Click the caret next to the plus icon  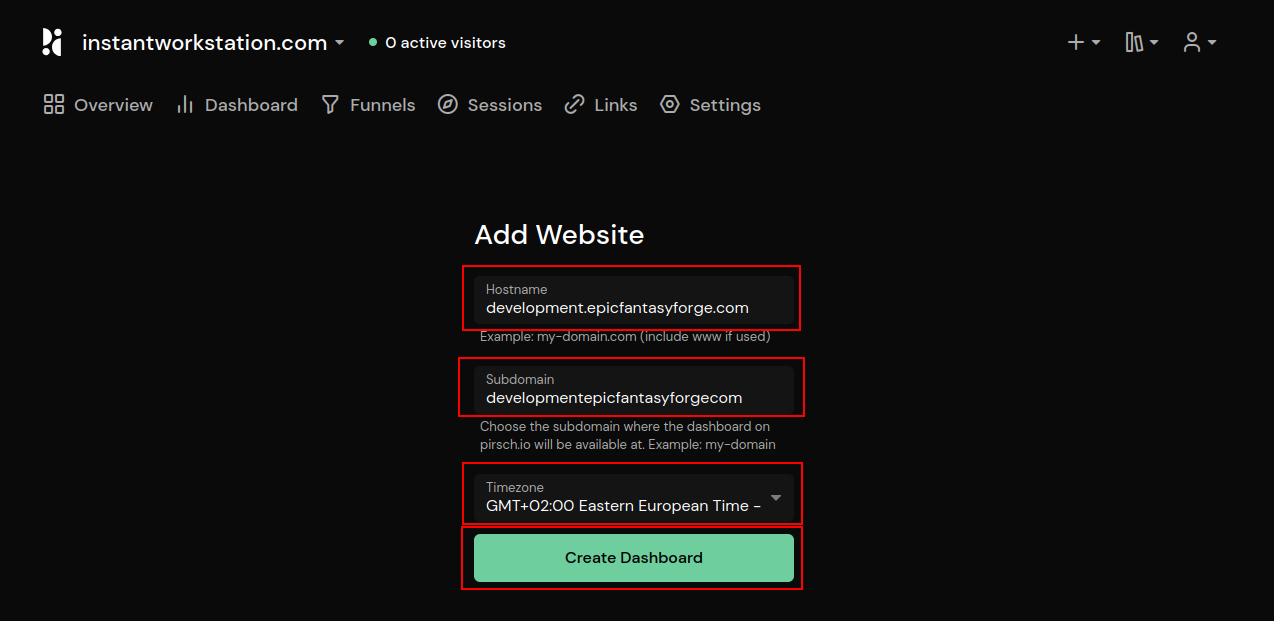(1096, 43)
